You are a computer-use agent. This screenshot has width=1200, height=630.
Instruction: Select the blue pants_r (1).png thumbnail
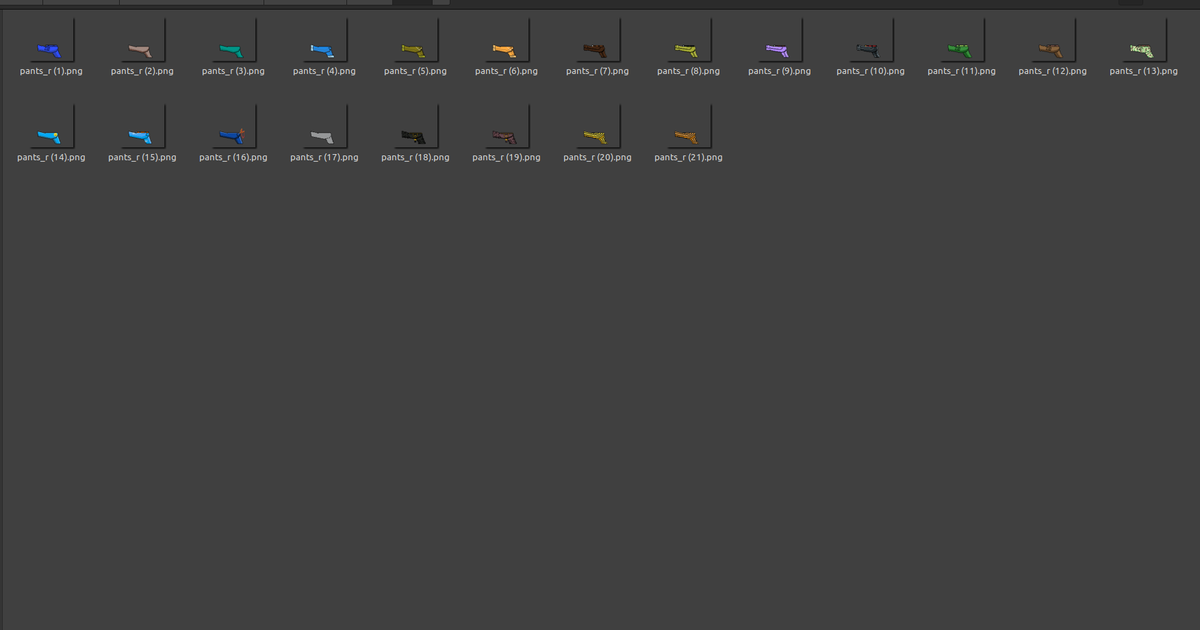51,41
